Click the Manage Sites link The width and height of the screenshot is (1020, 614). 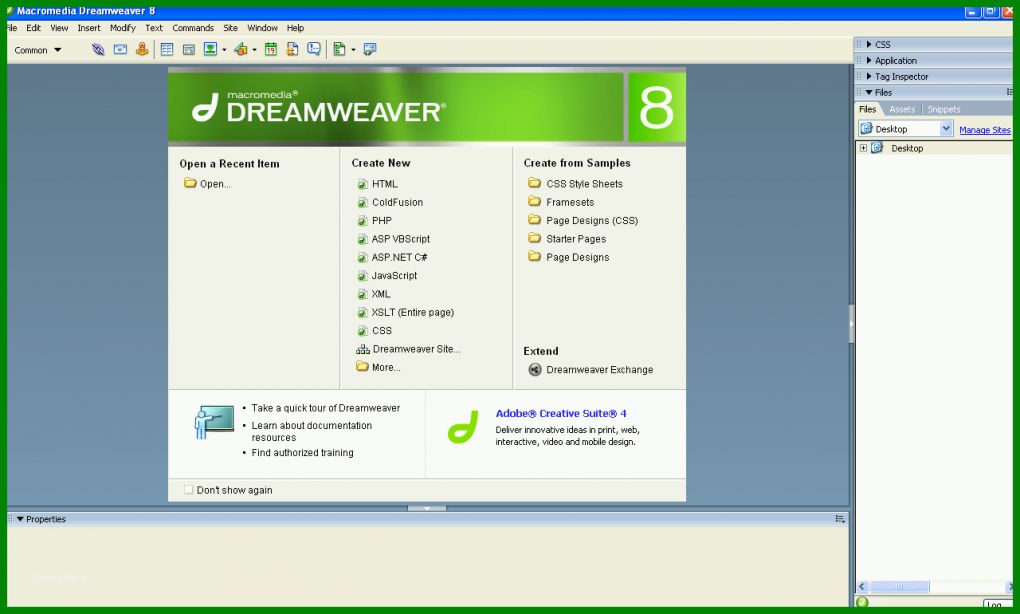985,130
